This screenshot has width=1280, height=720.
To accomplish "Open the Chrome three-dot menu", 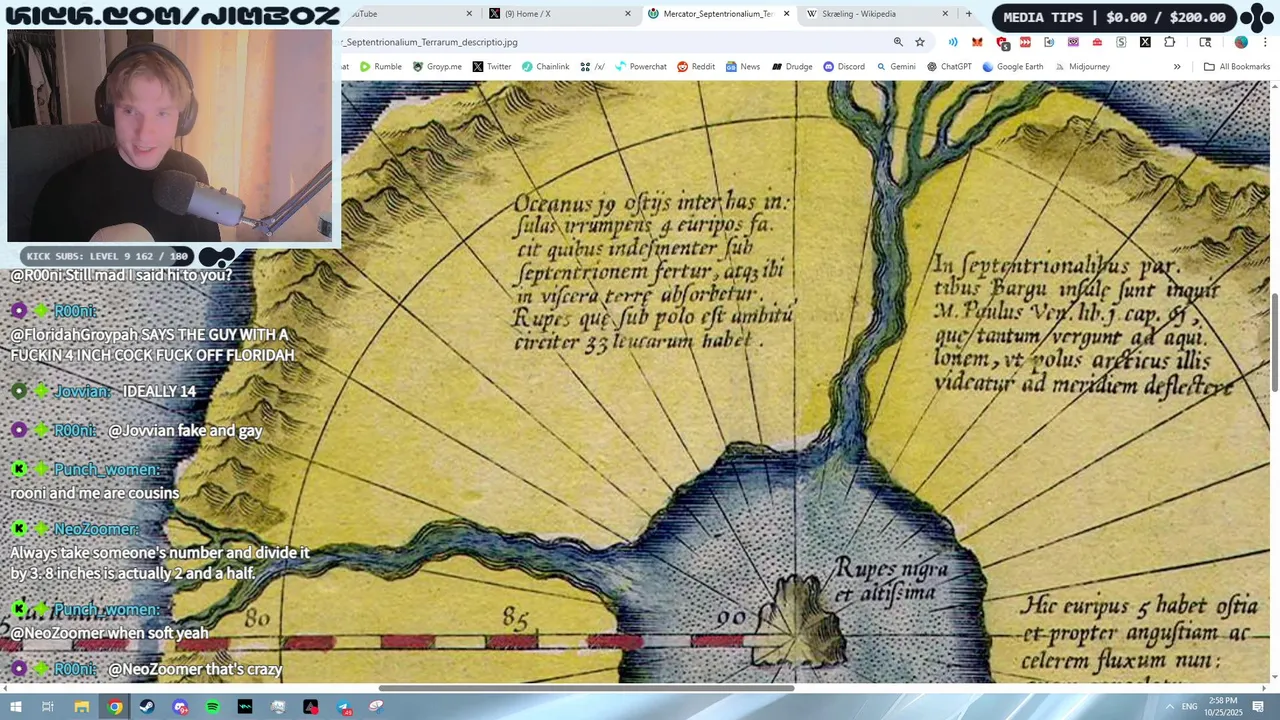I will (x=1266, y=42).
